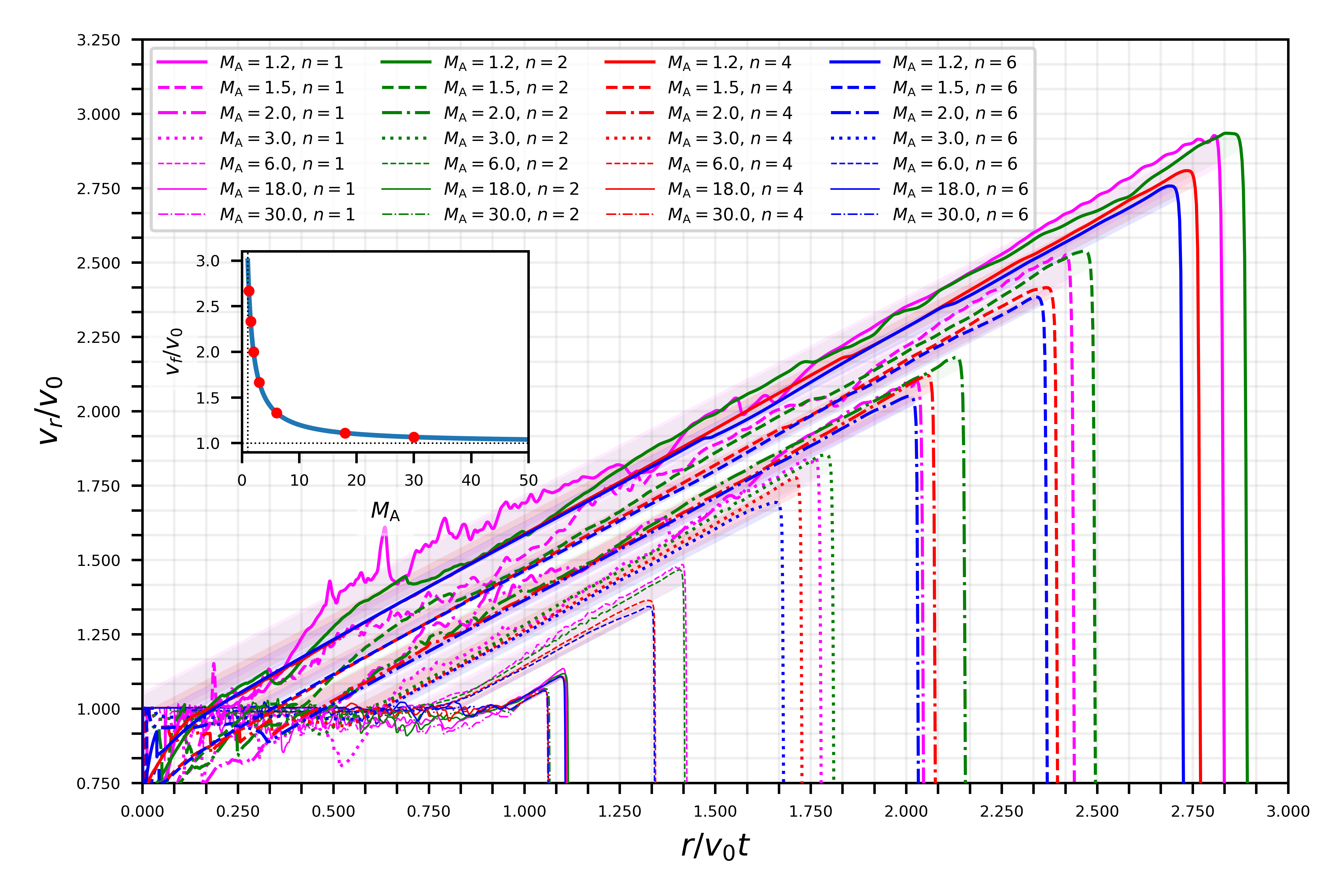The width and height of the screenshot is (1344, 896).
Task: Click the red dot at MA = 30 in inset
Action: tap(414, 437)
